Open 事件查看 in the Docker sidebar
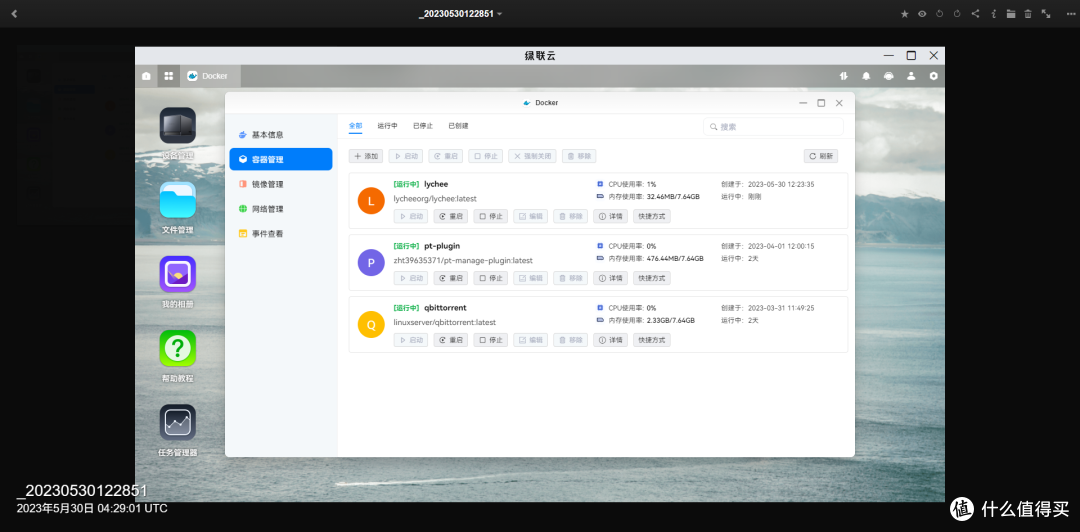 pos(281,234)
